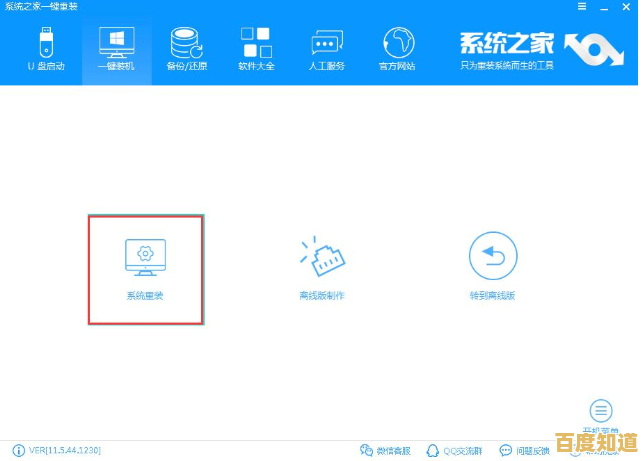Click the 系统重装 monitor gear icon
Viewport: 643px width, 461px height.
click(x=146, y=257)
